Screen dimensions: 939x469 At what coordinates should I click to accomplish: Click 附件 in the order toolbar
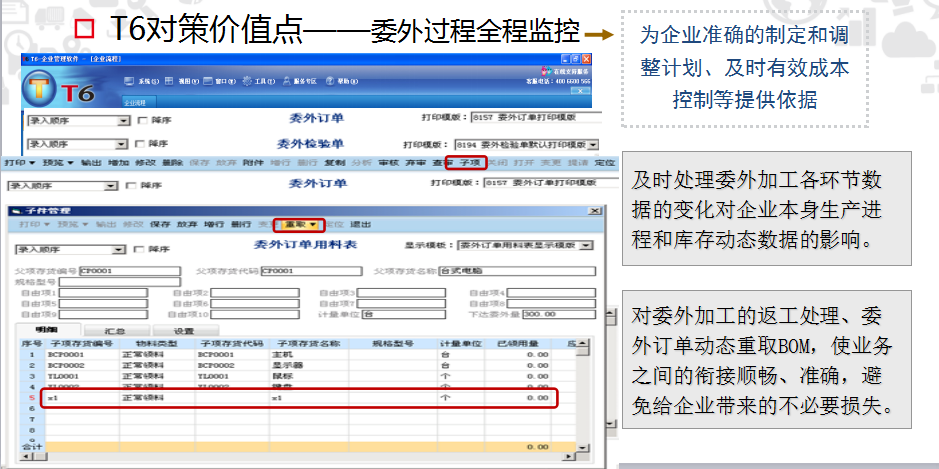point(253,163)
